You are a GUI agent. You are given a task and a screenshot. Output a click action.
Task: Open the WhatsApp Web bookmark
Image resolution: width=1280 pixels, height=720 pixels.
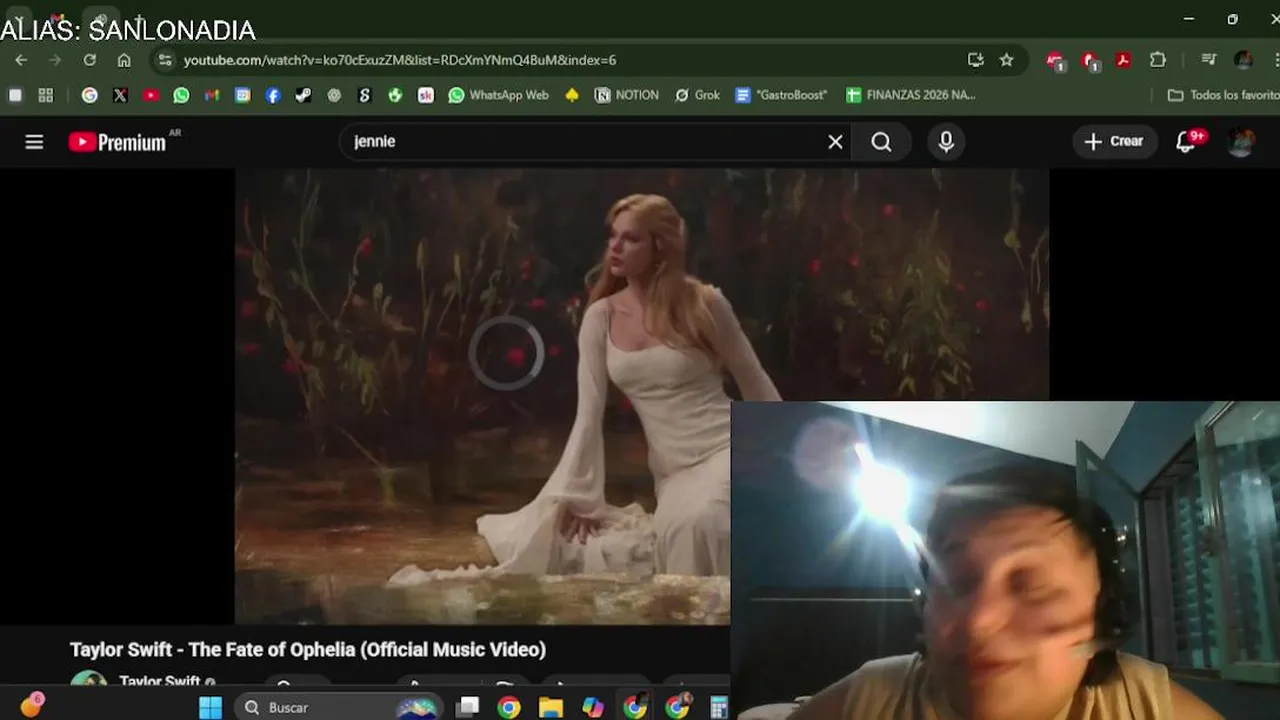pyautogui.click(x=498, y=95)
